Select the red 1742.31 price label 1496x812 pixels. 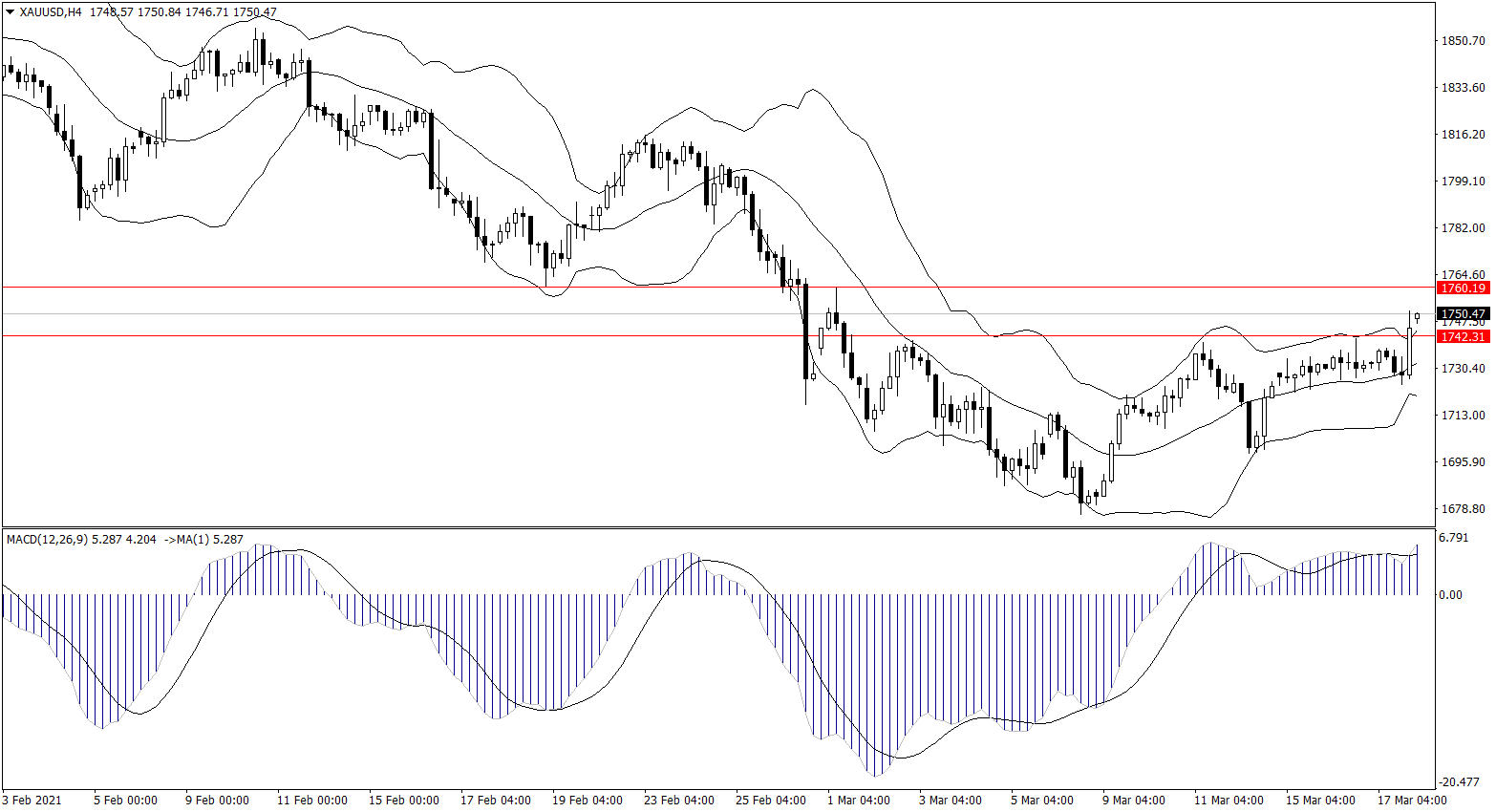click(1463, 336)
